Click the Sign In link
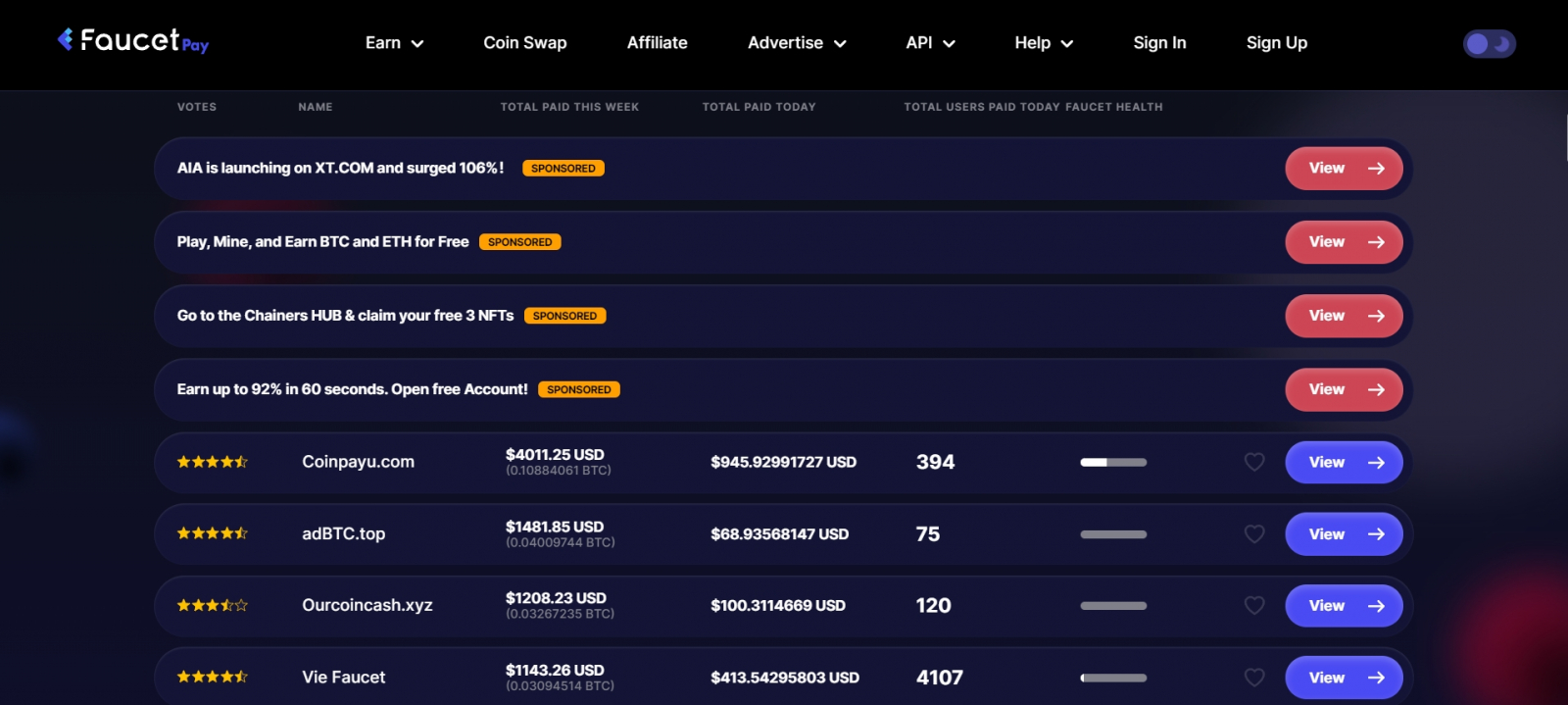The image size is (1568, 705). tap(1159, 43)
